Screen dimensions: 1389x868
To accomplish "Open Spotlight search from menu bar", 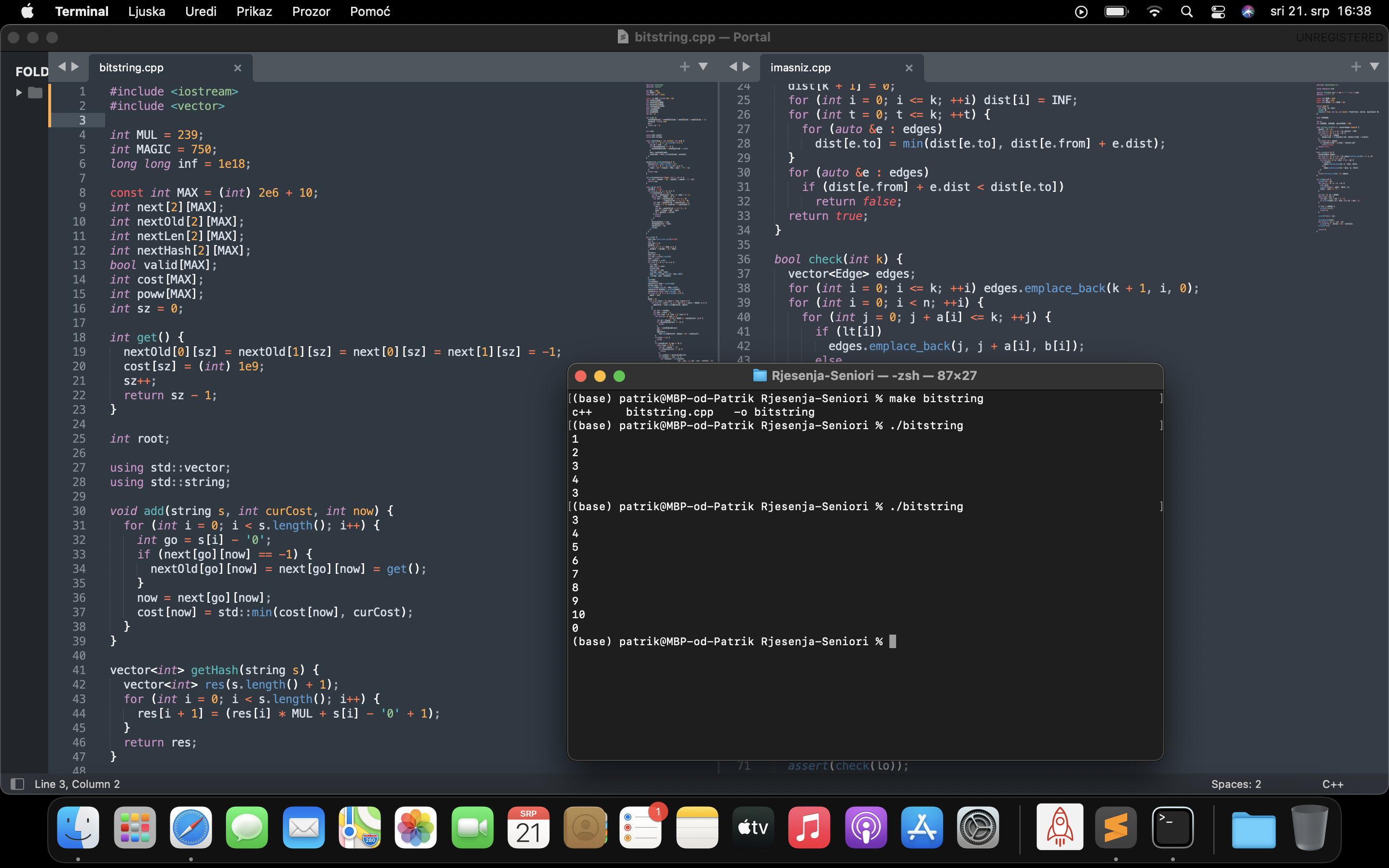I will click(1187, 12).
